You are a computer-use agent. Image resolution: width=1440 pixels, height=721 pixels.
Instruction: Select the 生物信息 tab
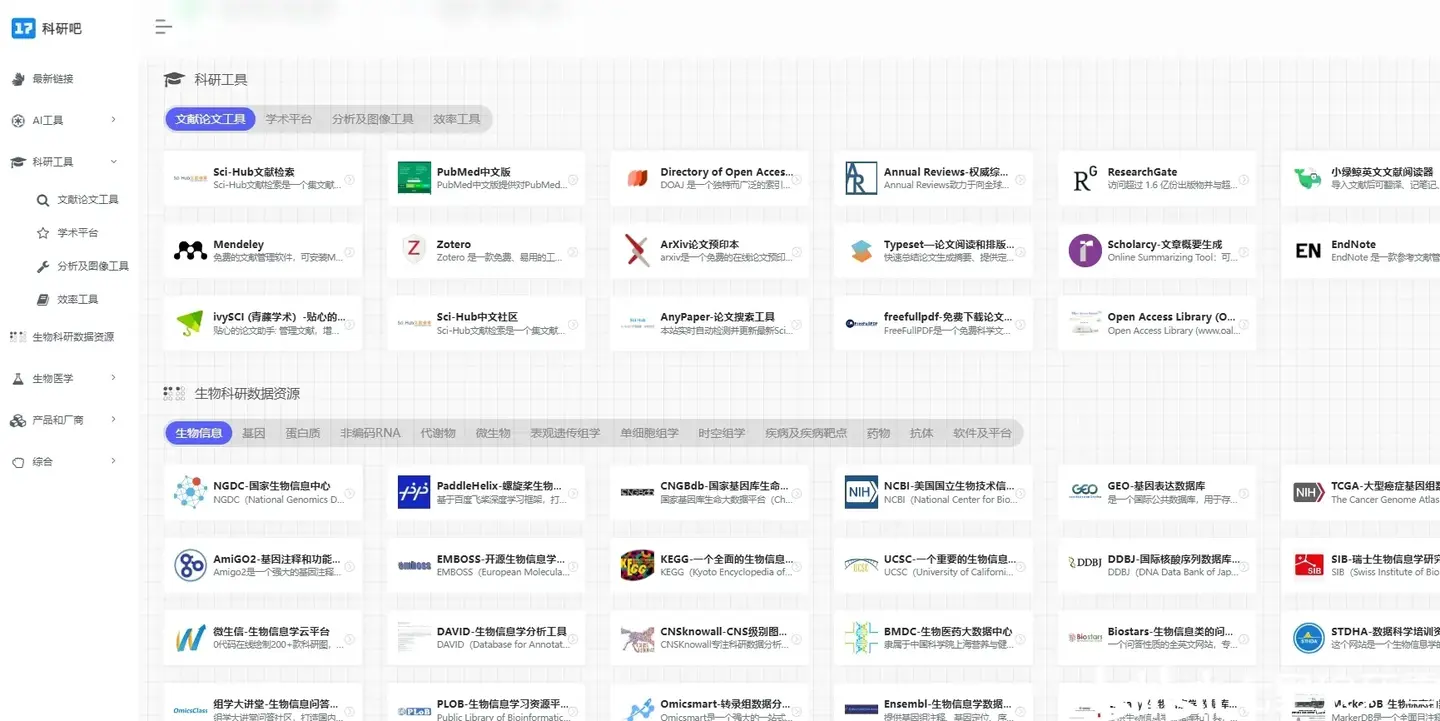pyautogui.click(x=199, y=433)
